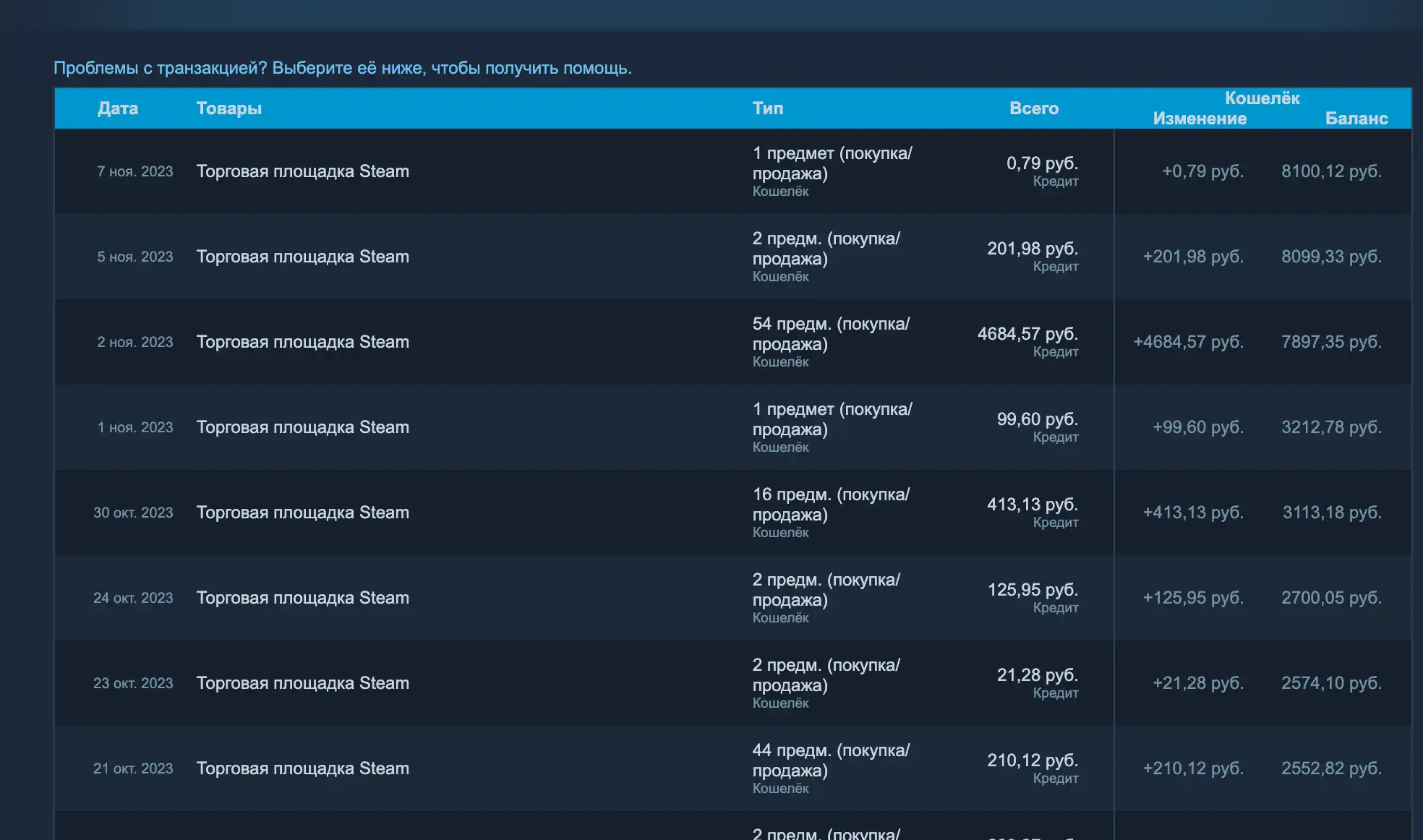Select Торговая площадка Steam on 7 ноя. row
The image size is (1423, 840).
(x=303, y=171)
